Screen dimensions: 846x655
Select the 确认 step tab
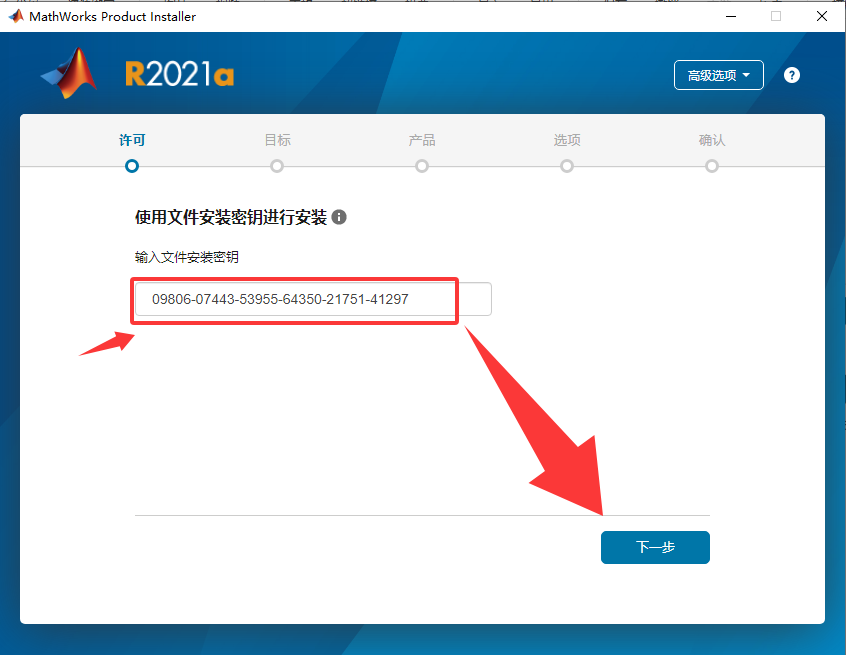tap(712, 140)
